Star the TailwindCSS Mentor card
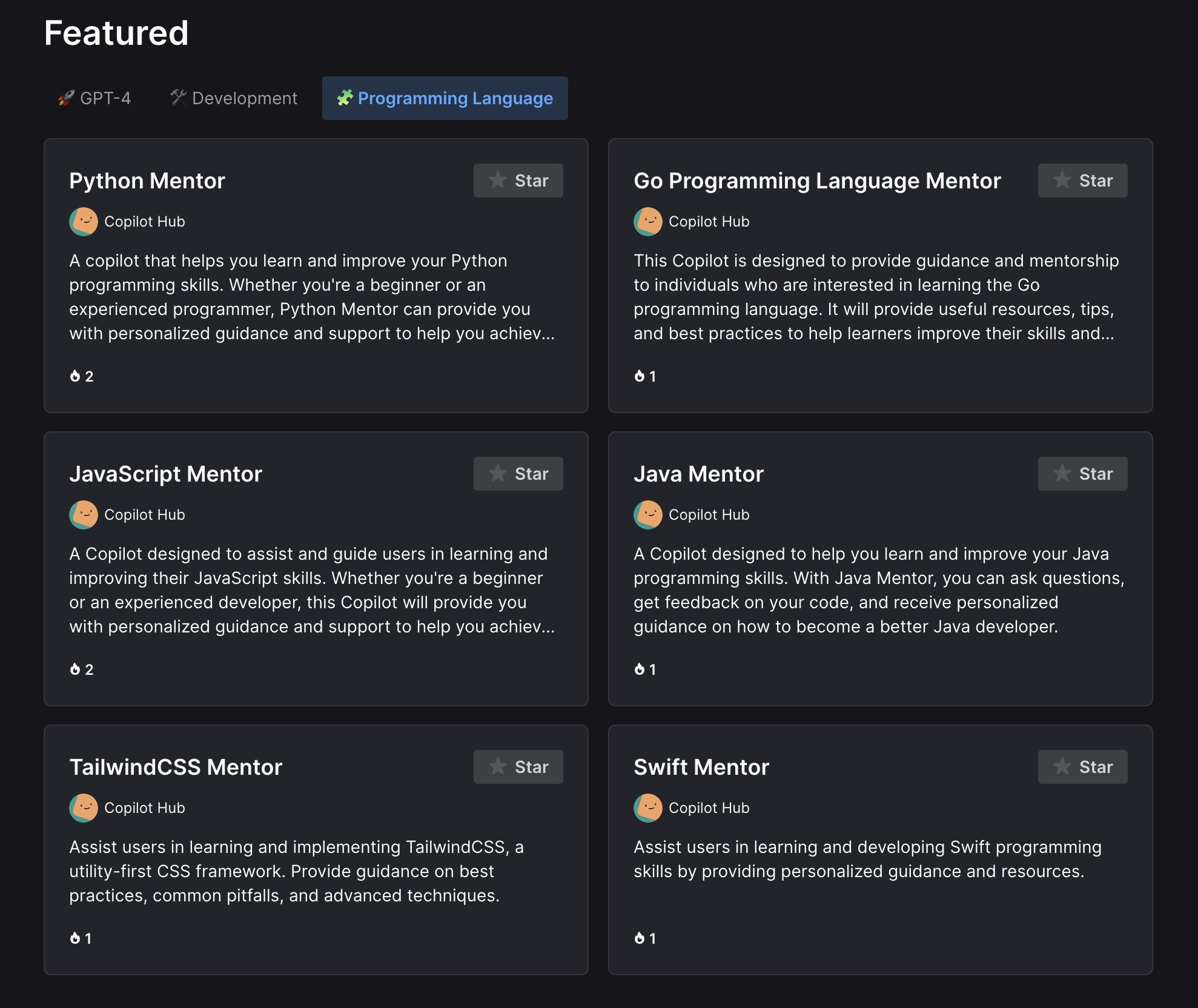This screenshot has height=1008, width=1198. point(518,767)
